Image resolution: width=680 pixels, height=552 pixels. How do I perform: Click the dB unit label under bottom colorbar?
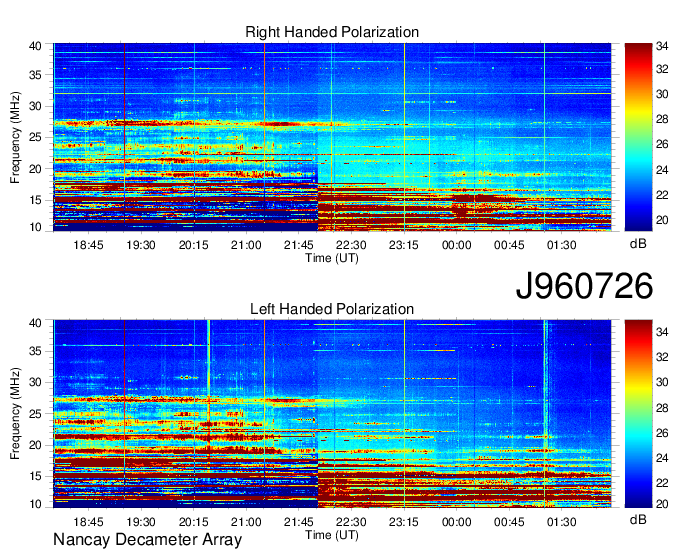pyautogui.click(x=638, y=520)
